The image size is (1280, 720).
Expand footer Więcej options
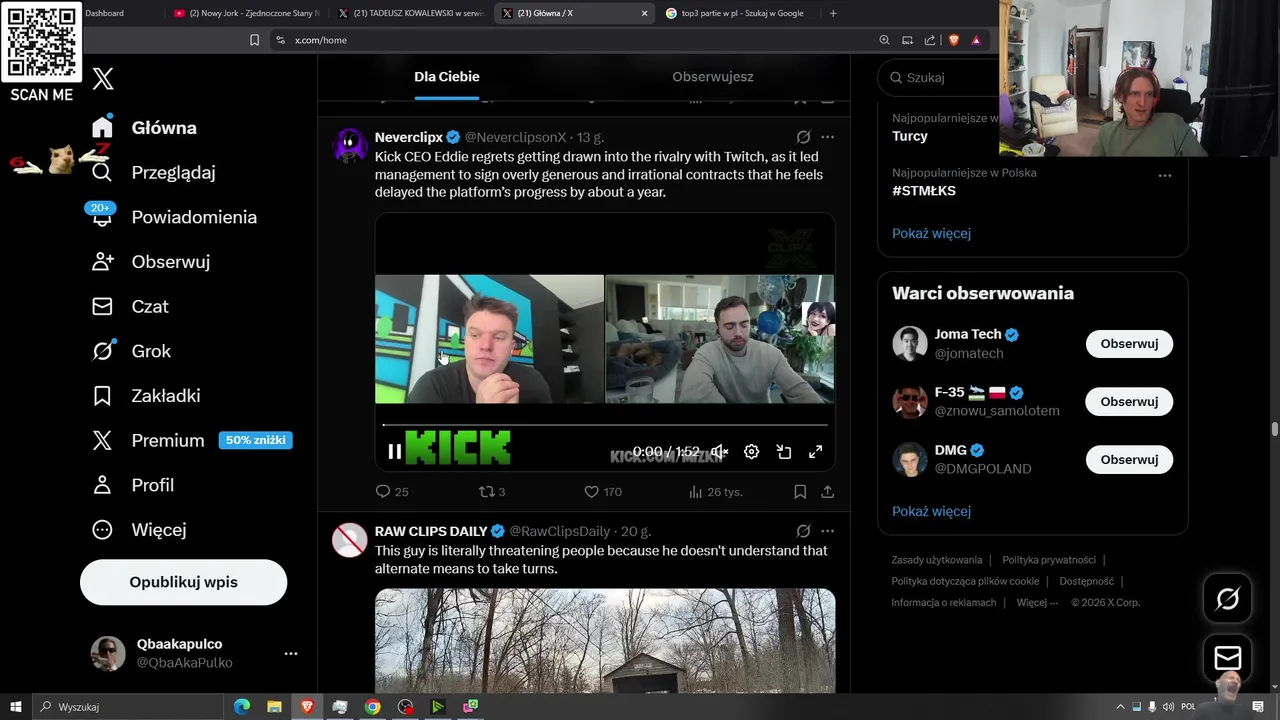click(x=1037, y=603)
